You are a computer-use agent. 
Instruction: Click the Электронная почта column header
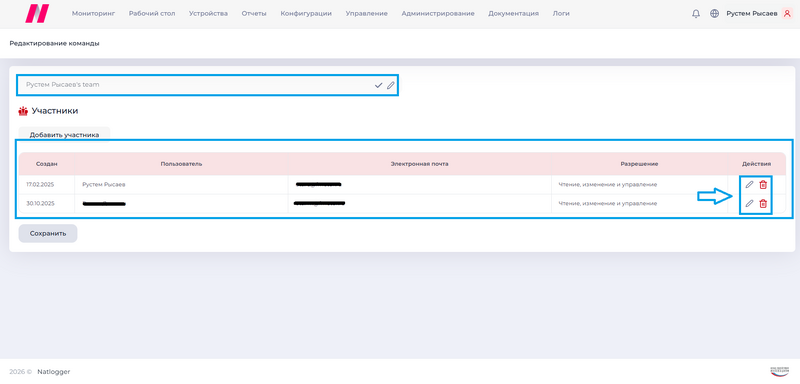coord(419,164)
